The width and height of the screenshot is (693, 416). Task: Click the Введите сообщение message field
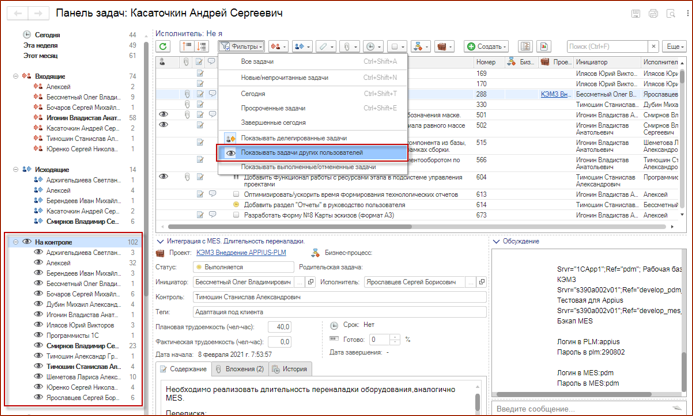click(581, 408)
